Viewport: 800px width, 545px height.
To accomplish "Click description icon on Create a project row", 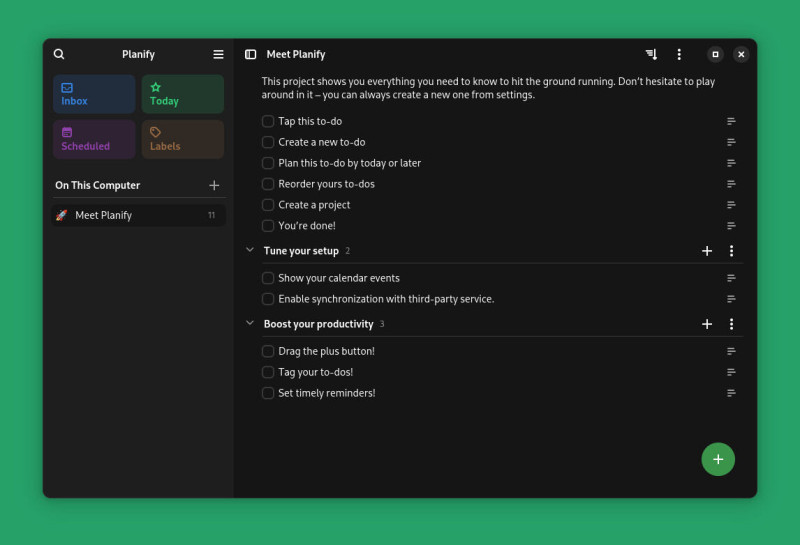I will tap(731, 205).
